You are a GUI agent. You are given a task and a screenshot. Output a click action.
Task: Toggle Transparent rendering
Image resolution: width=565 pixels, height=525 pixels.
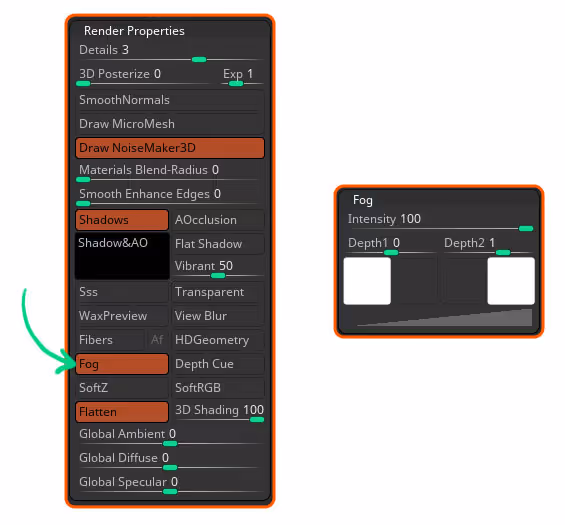pos(218,292)
